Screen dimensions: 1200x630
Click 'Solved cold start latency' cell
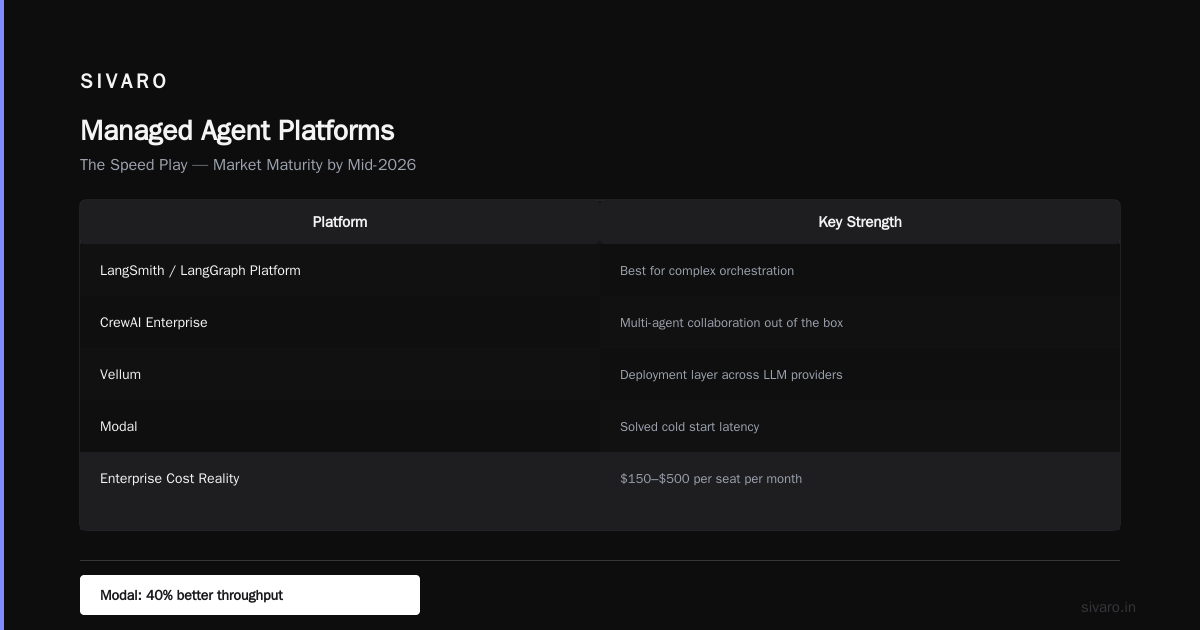860,426
